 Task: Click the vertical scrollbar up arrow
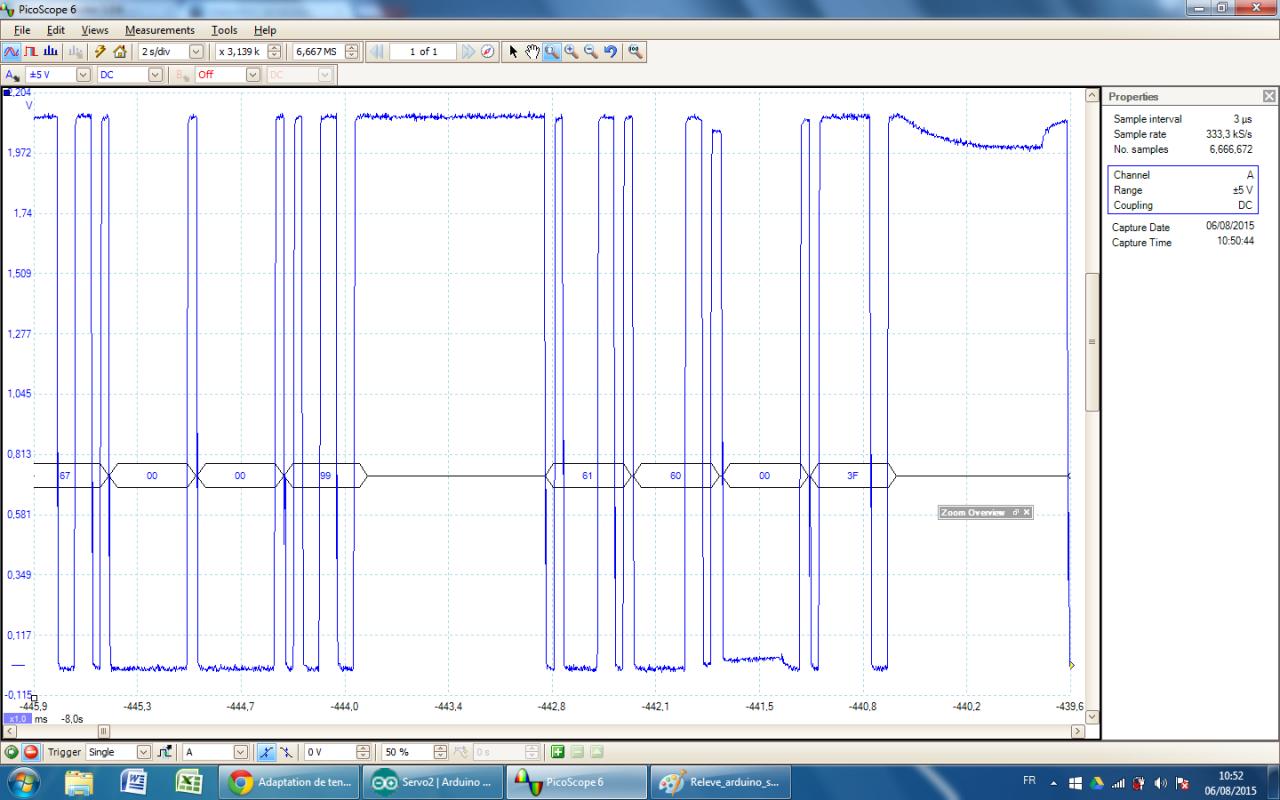point(1092,95)
